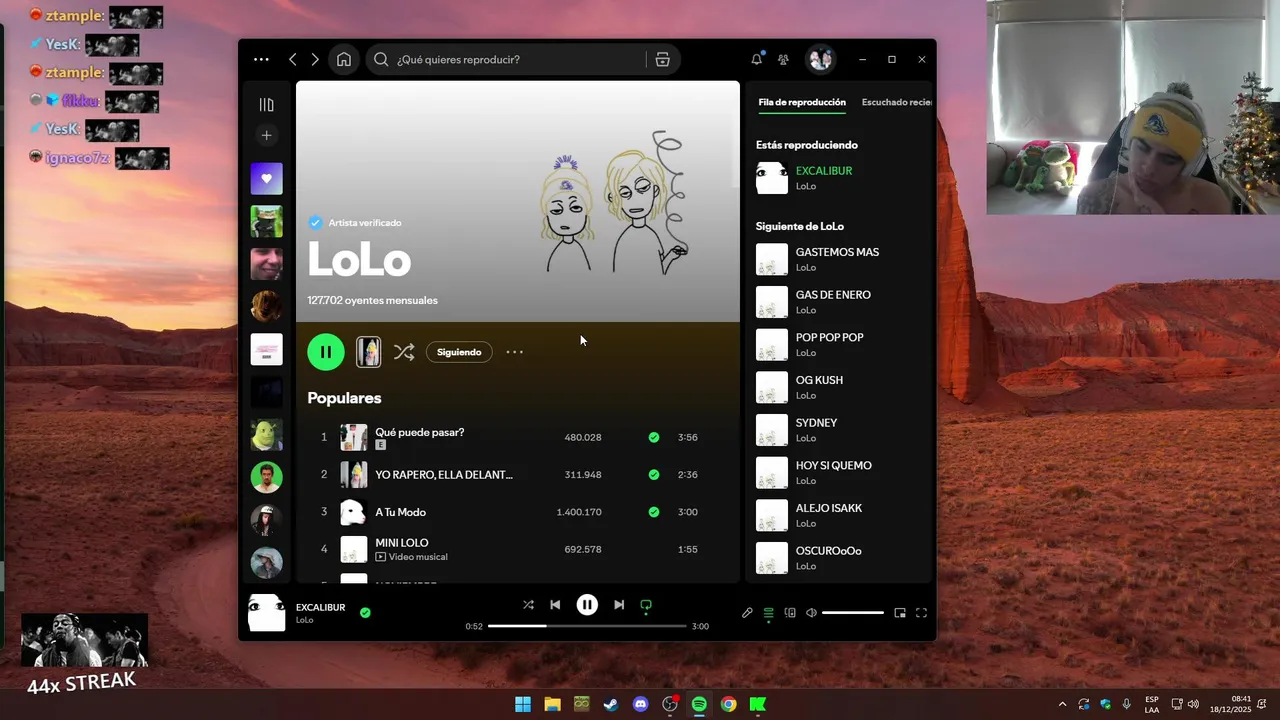
Task: Select 'HOY SI QUEMO' in the queue
Action: [840, 472]
